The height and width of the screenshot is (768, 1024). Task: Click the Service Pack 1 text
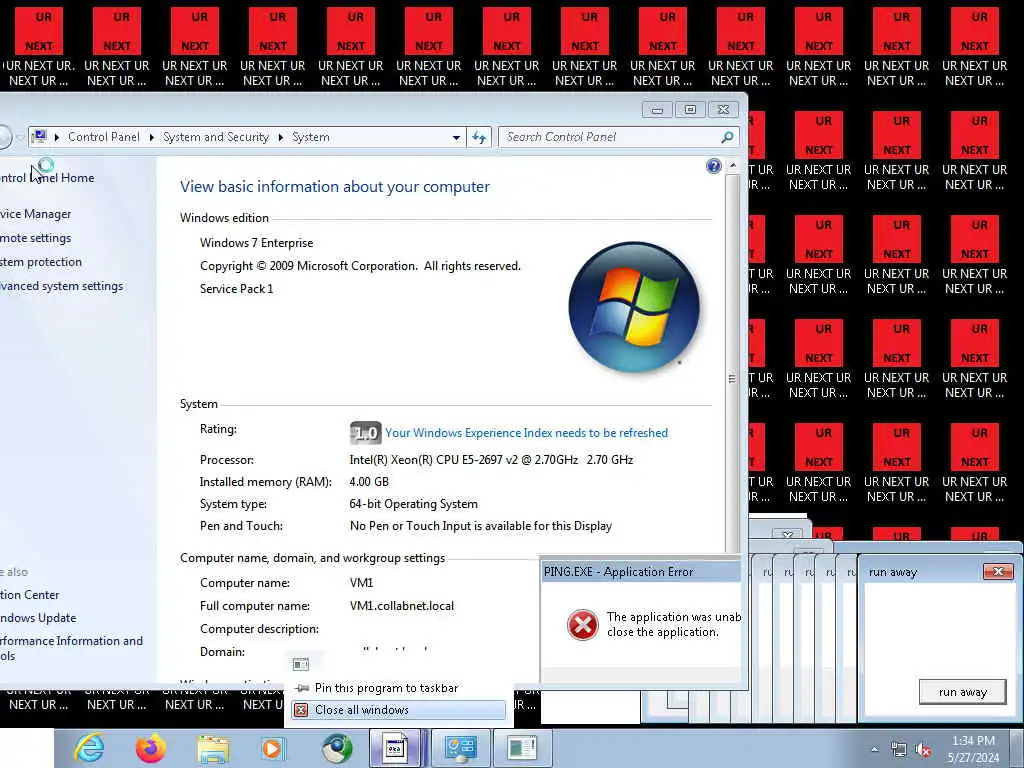[x=236, y=289]
